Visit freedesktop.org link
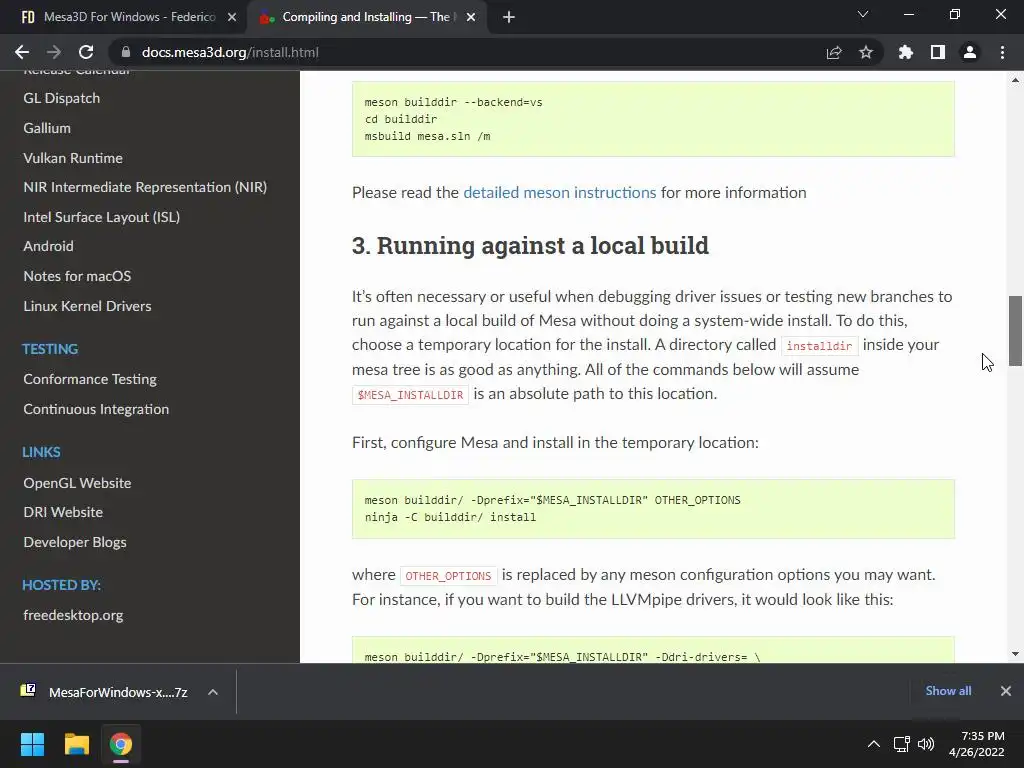Screen dimensions: 1024x768 click(x=73, y=615)
